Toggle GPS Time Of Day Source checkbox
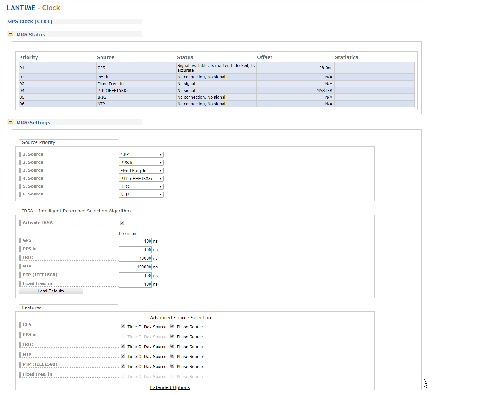Viewport: 497px width, 395px height. pos(123,326)
